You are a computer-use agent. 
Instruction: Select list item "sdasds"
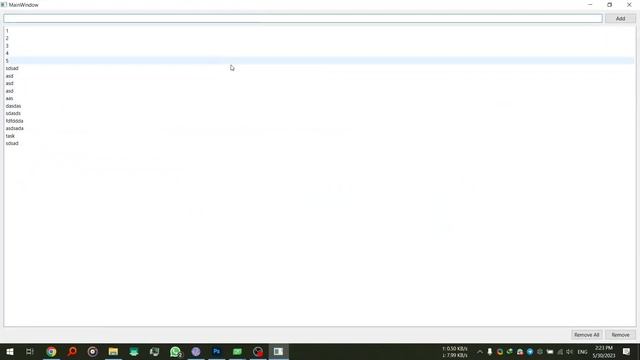319,113
